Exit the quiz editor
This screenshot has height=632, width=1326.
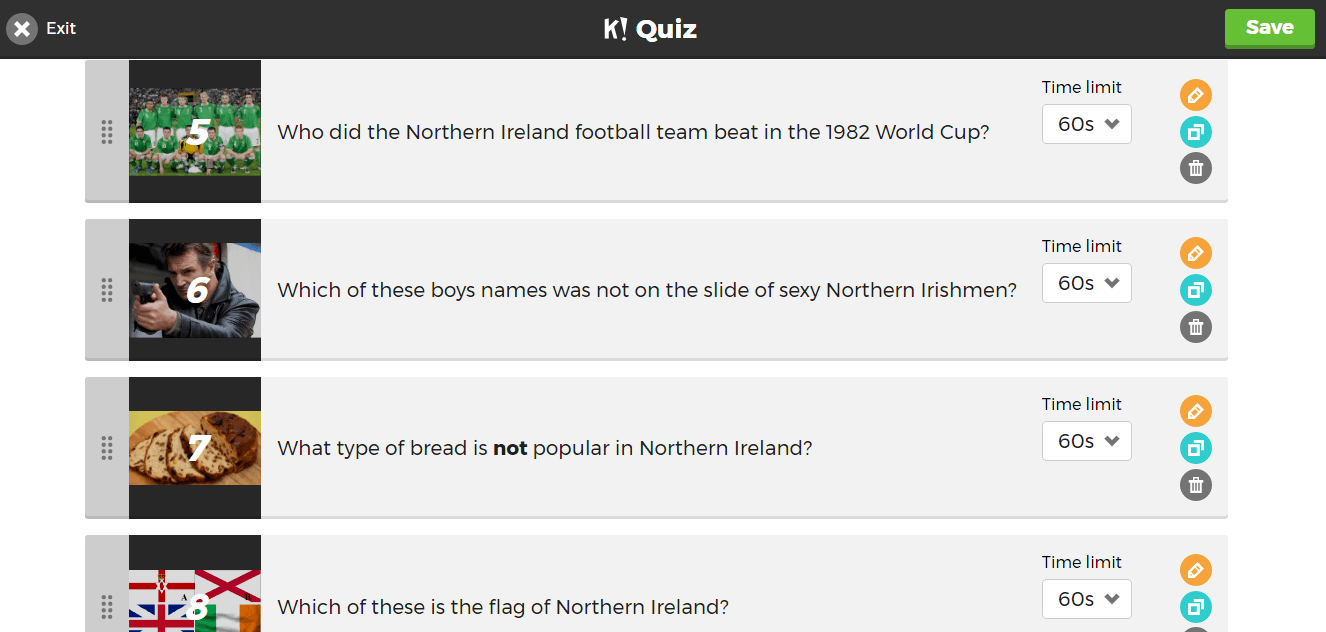coord(41,28)
